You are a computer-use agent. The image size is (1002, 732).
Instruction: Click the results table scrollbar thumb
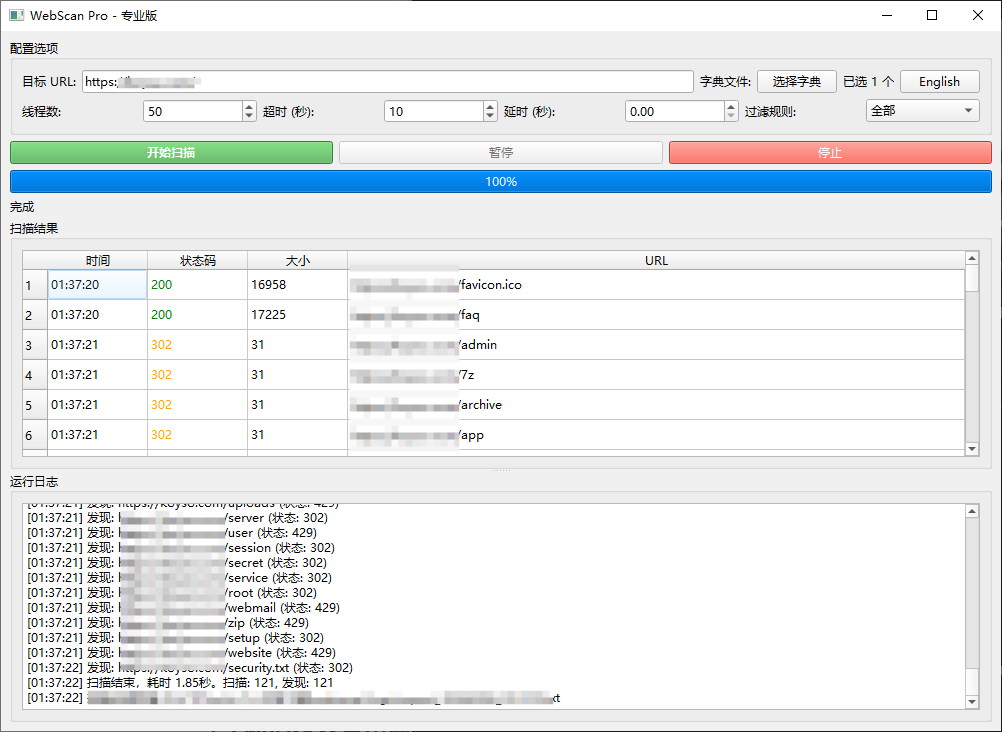point(972,279)
